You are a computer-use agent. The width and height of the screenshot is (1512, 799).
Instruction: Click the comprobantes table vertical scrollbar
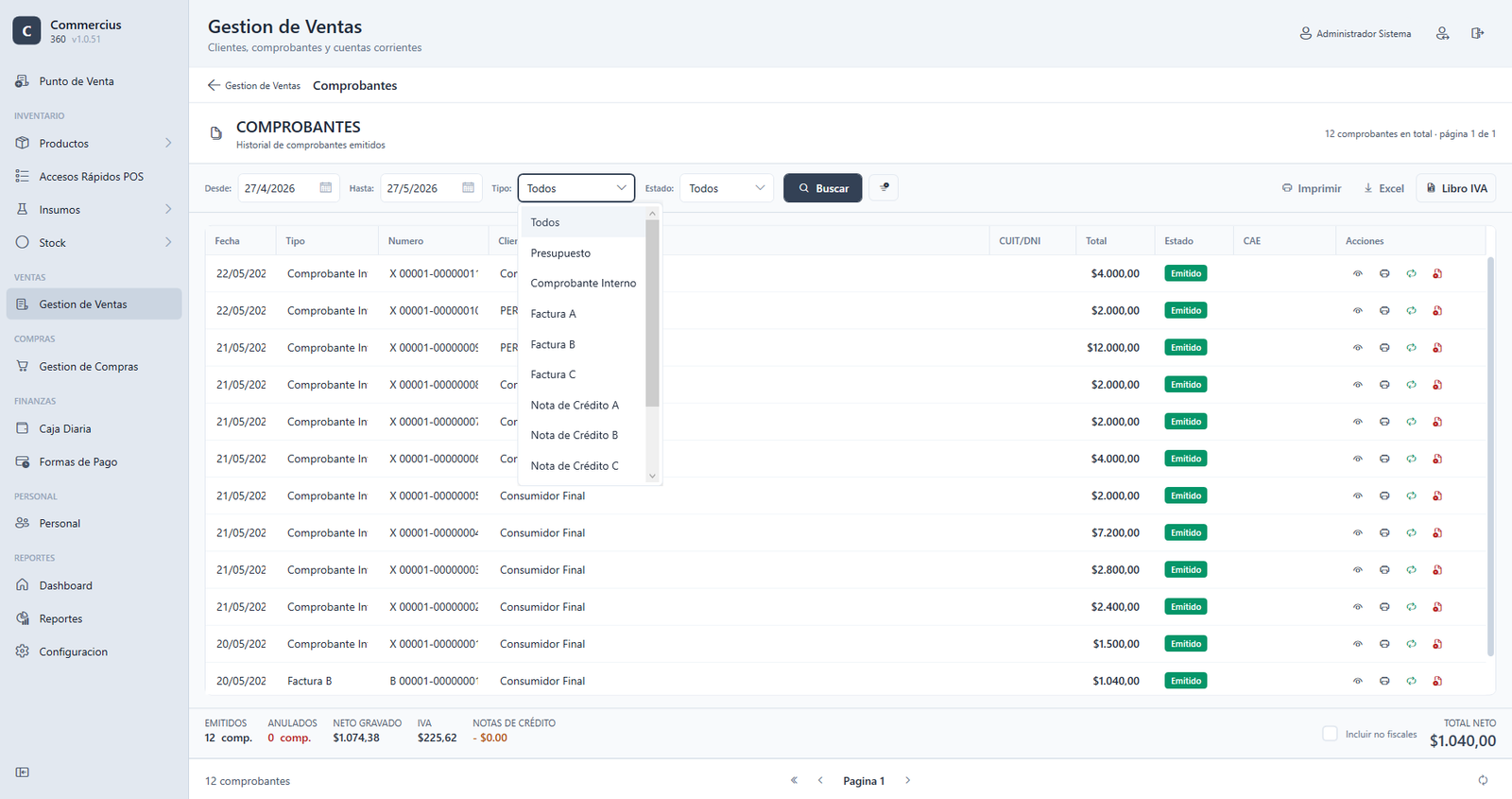pyautogui.click(x=1490, y=456)
